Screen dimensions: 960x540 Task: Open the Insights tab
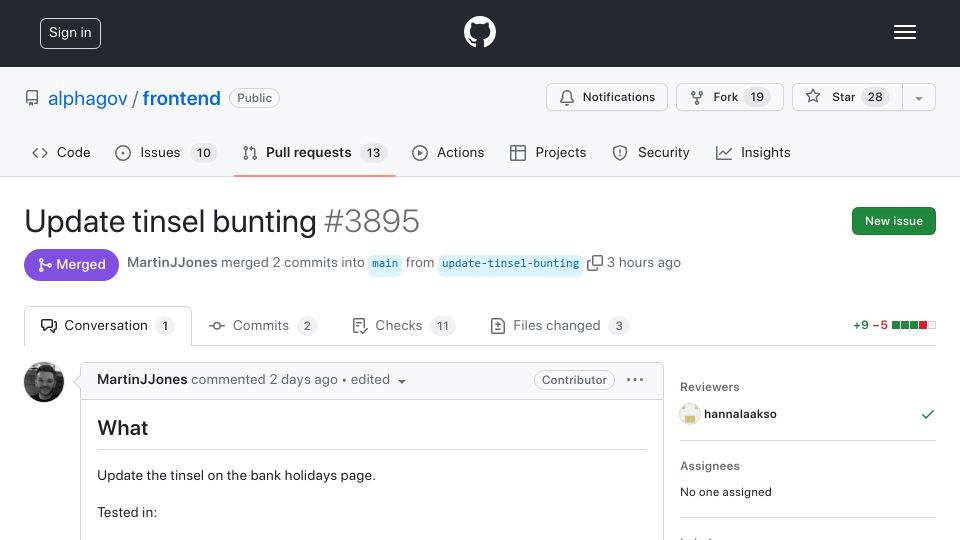tap(753, 152)
